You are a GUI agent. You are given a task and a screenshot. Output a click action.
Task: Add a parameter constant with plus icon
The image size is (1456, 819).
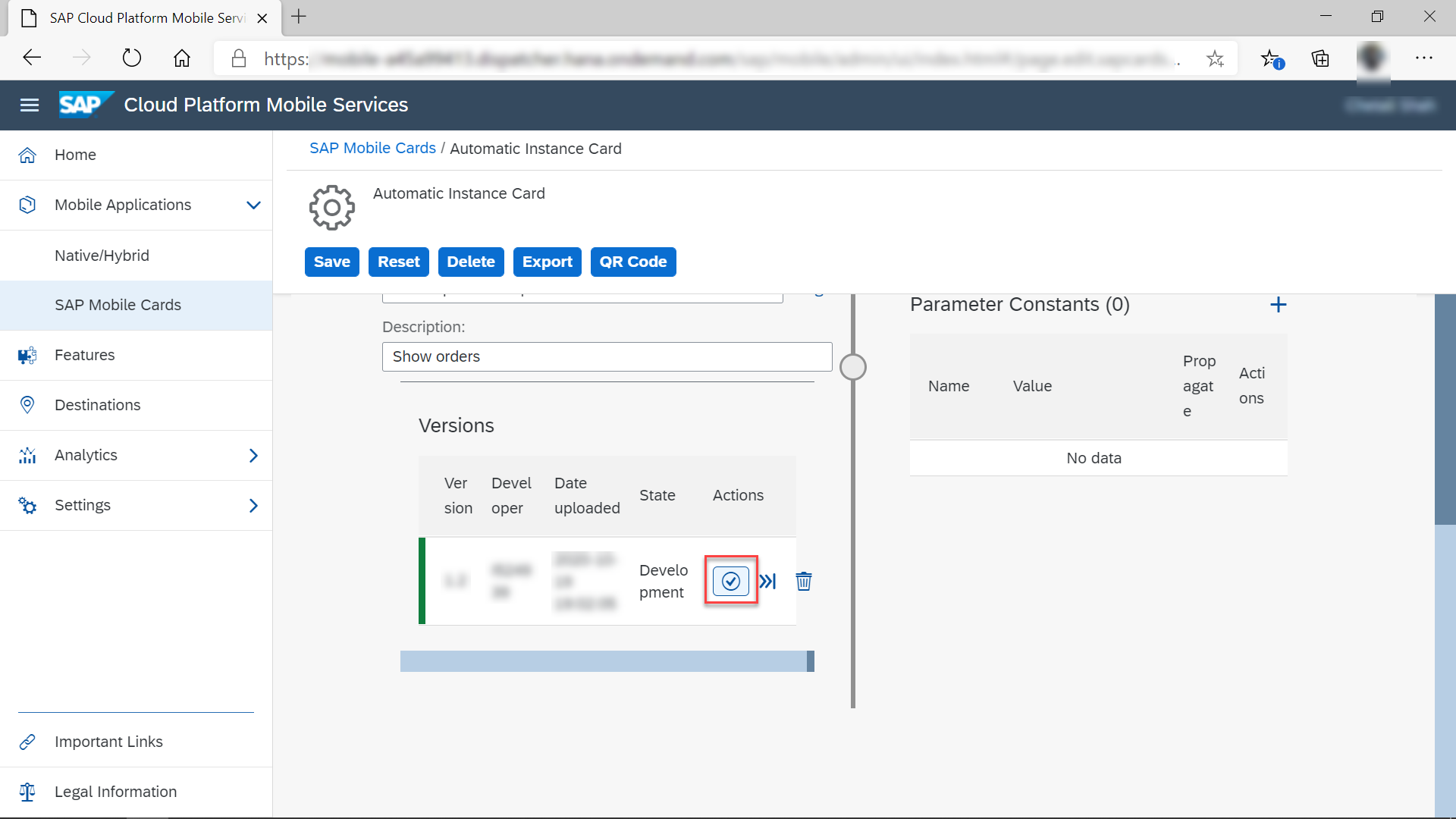pos(1278,305)
